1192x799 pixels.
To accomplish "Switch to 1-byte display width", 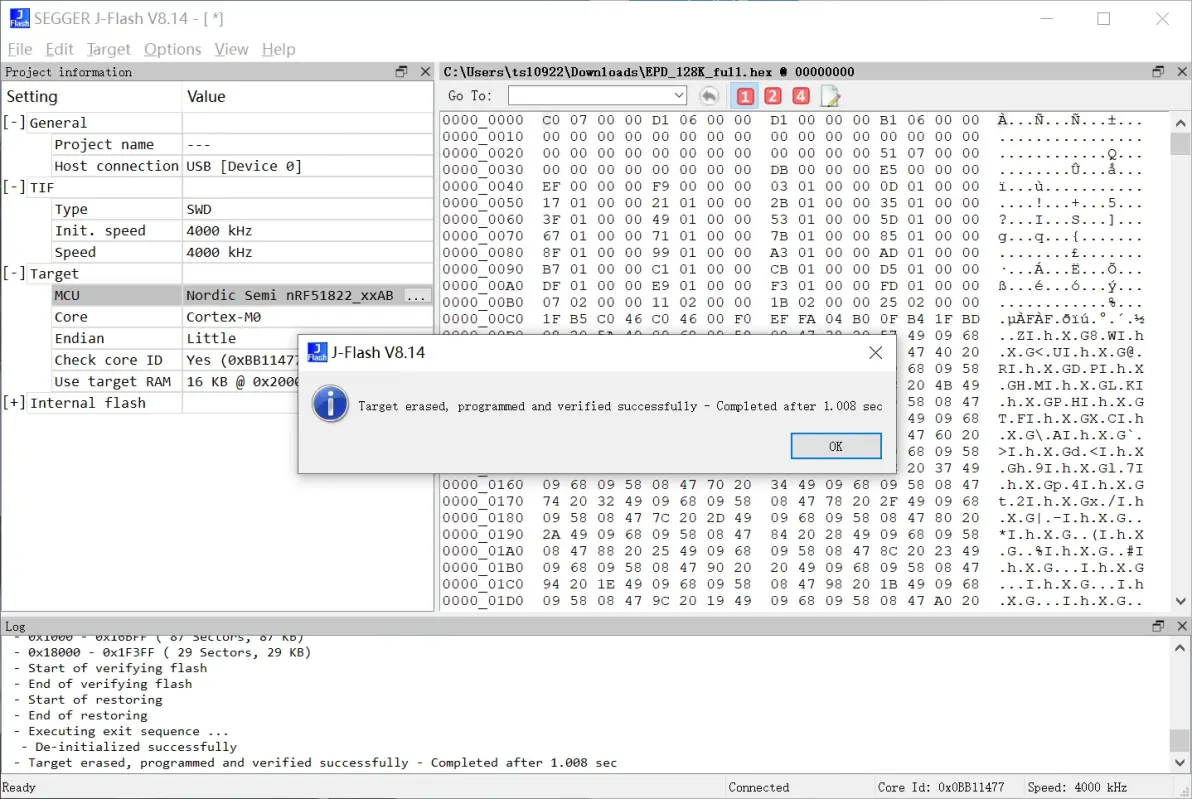I will tap(745, 96).
